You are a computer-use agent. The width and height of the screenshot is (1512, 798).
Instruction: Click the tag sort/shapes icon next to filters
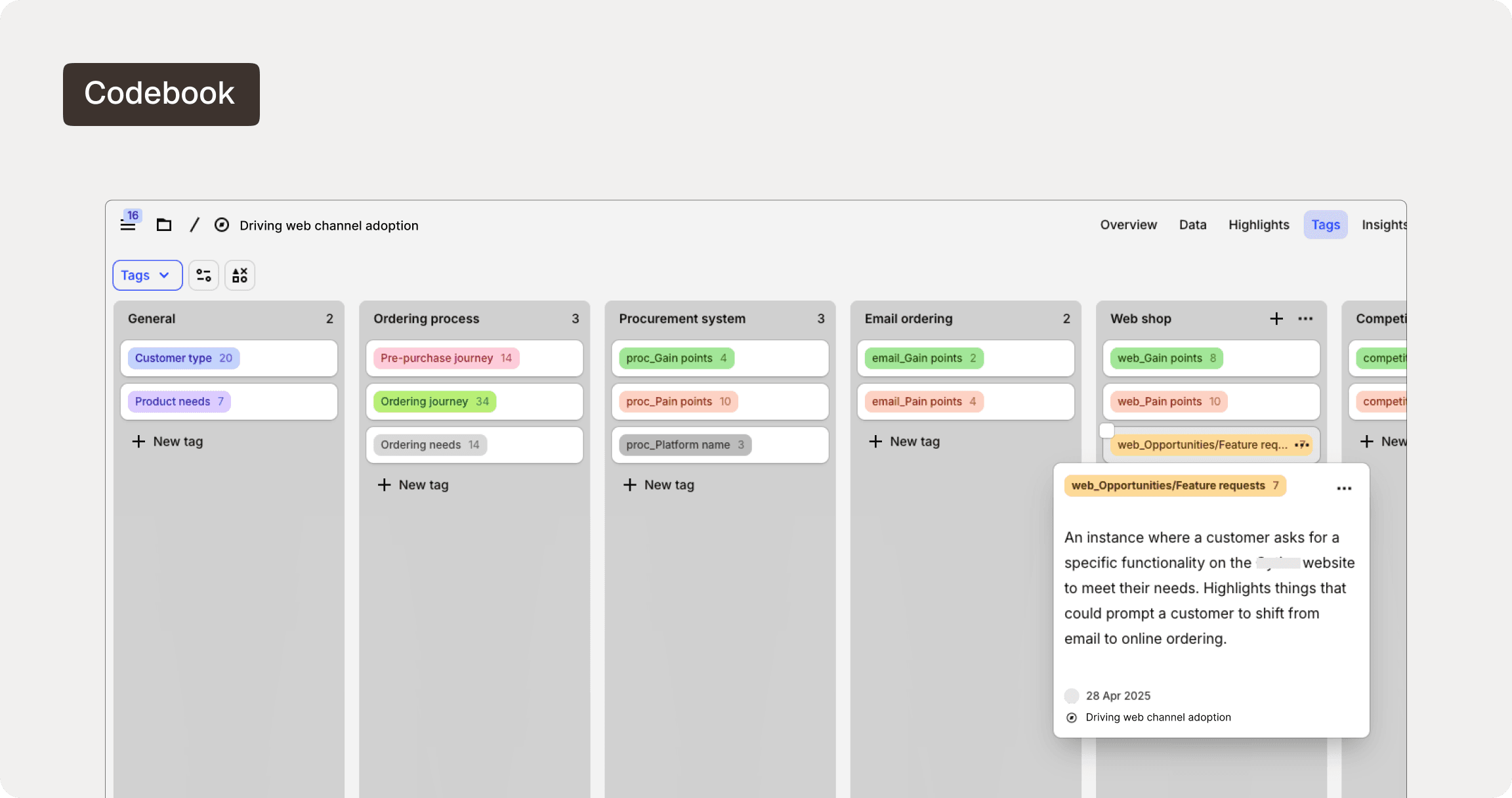point(240,275)
